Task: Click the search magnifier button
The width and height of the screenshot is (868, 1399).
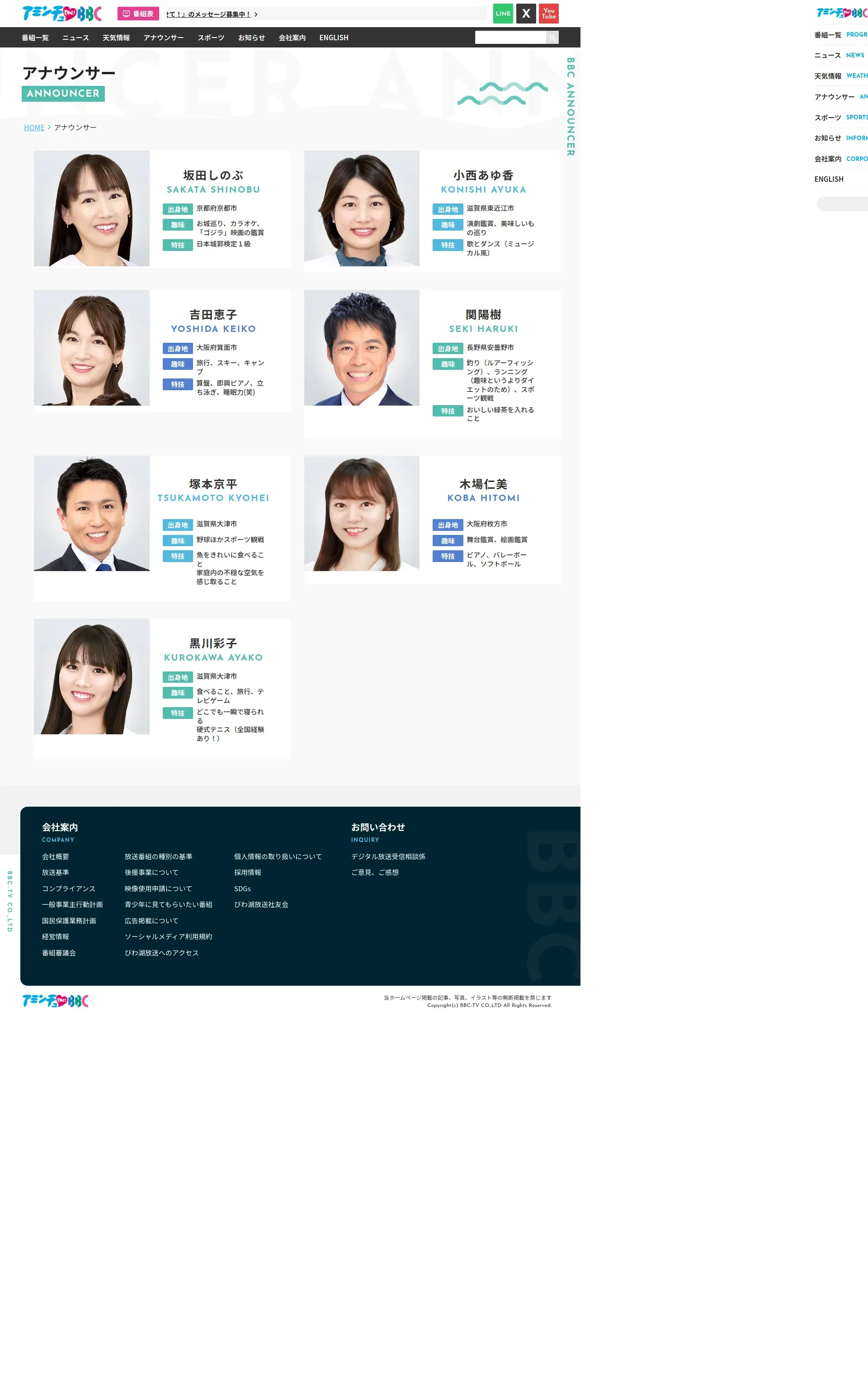Action: pyautogui.click(x=552, y=38)
